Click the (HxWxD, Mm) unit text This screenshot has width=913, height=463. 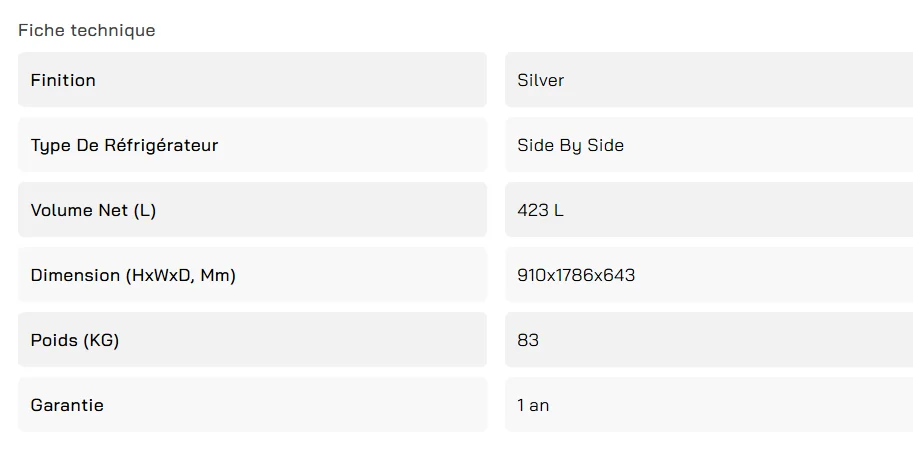(x=181, y=275)
